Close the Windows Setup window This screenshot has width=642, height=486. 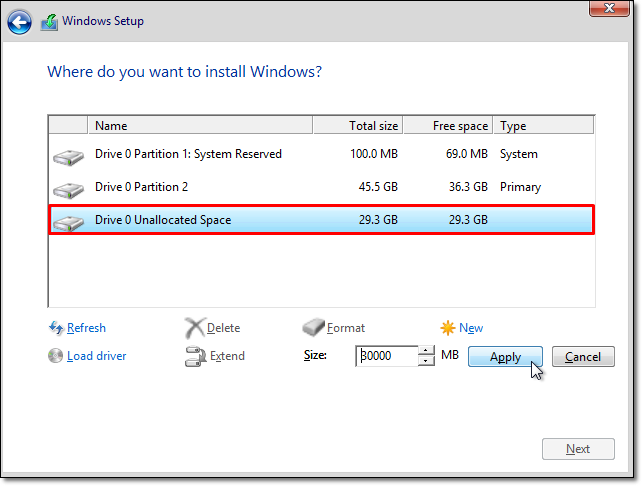(609, 8)
